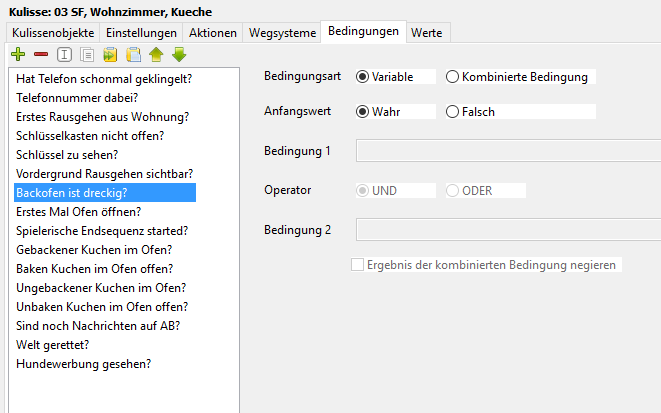Select the Variable radio button

click(362, 77)
